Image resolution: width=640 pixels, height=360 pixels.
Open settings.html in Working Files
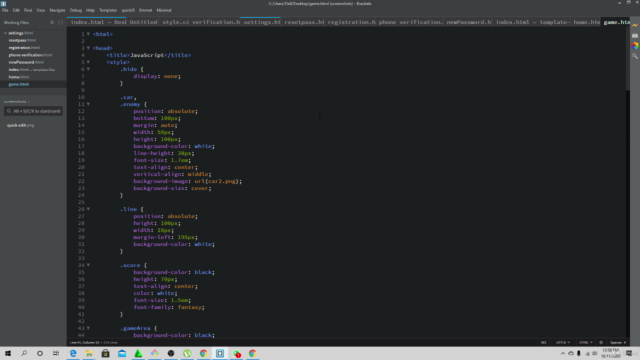(20, 33)
